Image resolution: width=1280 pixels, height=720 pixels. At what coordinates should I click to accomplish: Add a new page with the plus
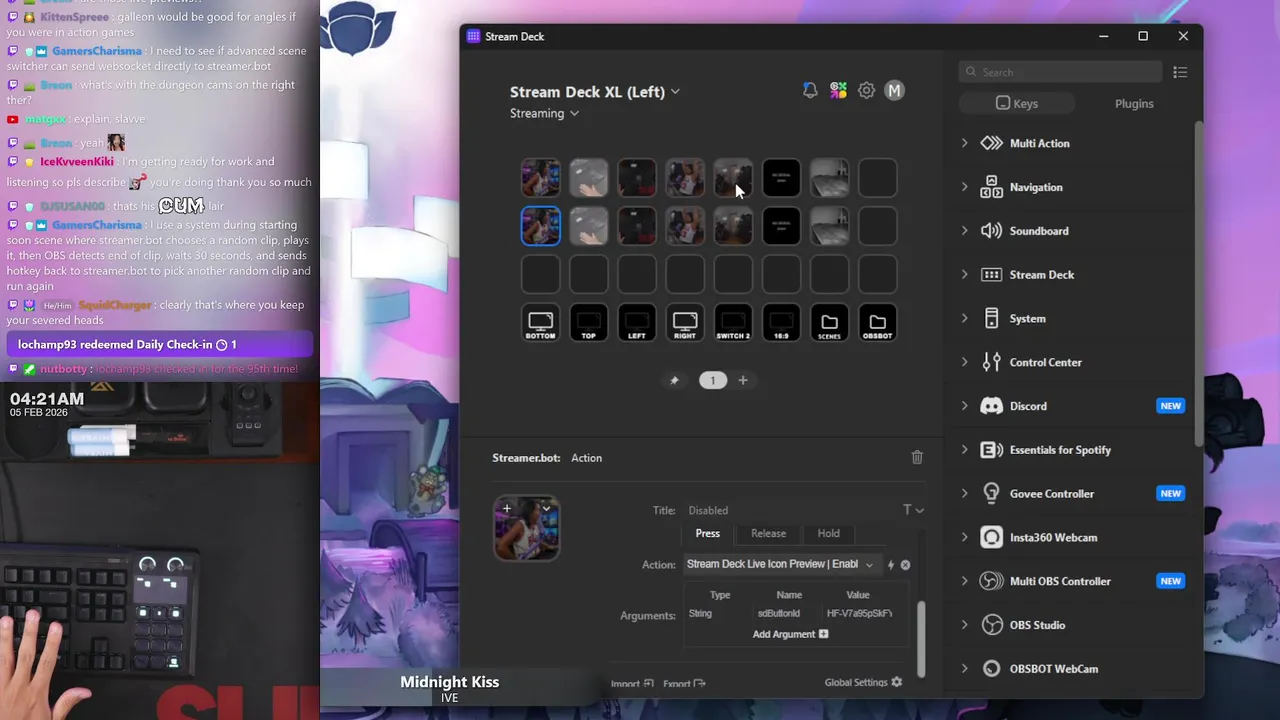coord(742,380)
